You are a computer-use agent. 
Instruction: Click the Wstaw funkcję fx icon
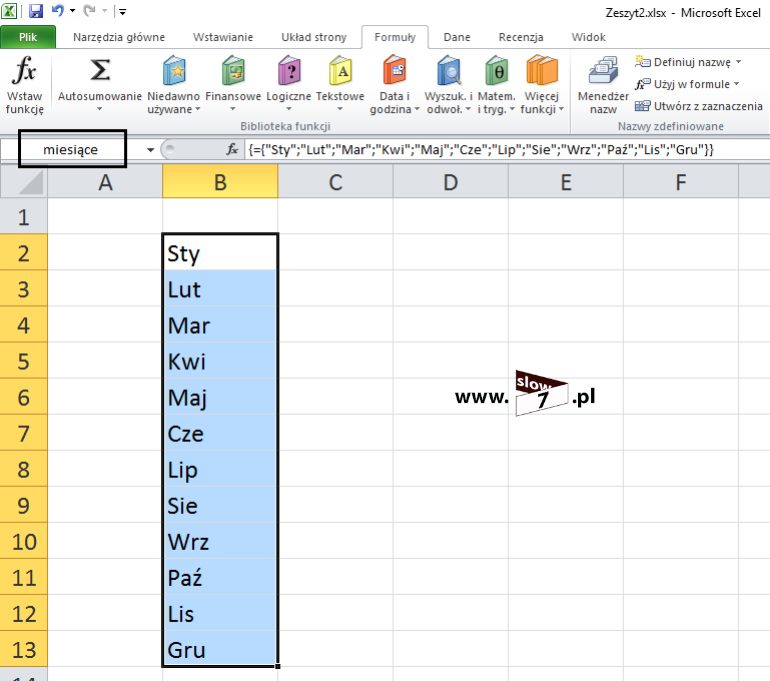24,70
